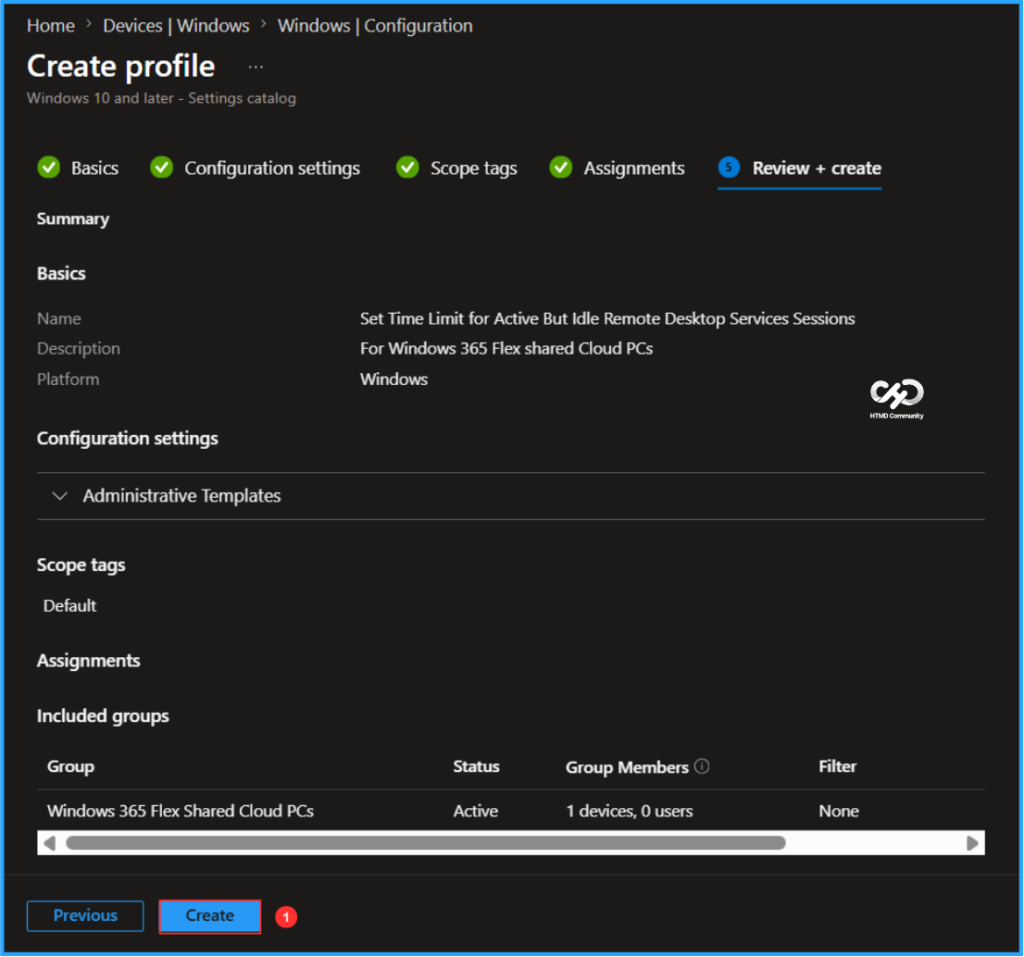Click the Group Members info icon

[701, 766]
